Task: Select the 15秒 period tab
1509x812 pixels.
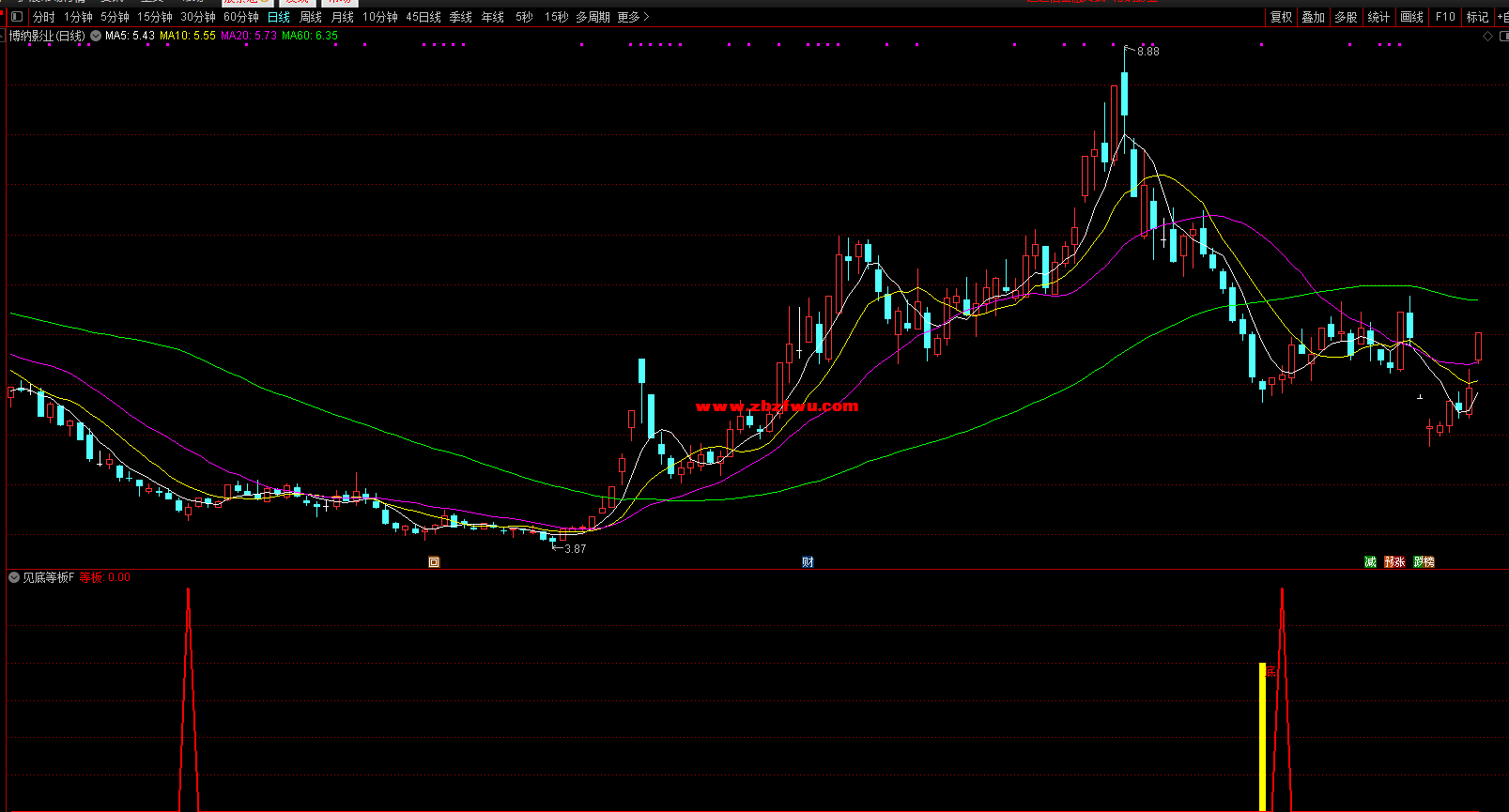Action: (557, 17)
